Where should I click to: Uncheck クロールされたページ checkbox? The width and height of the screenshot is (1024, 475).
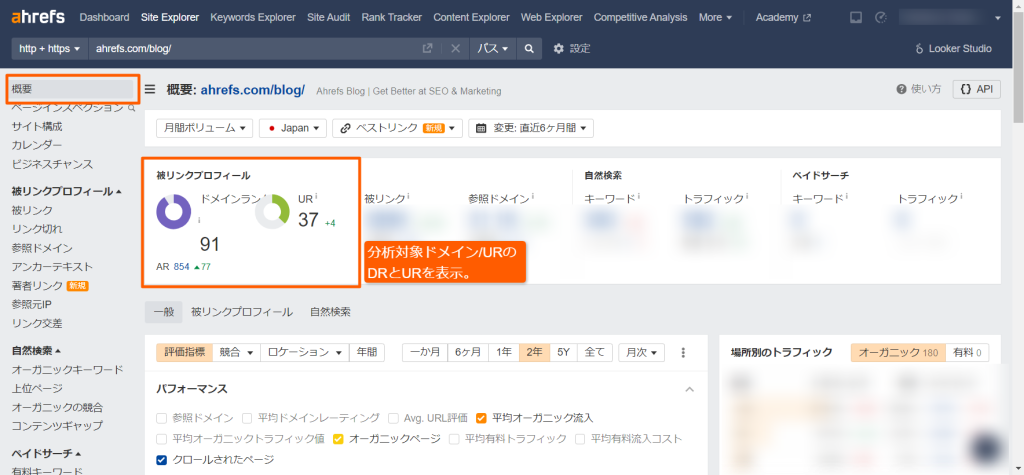pos(161,459)
